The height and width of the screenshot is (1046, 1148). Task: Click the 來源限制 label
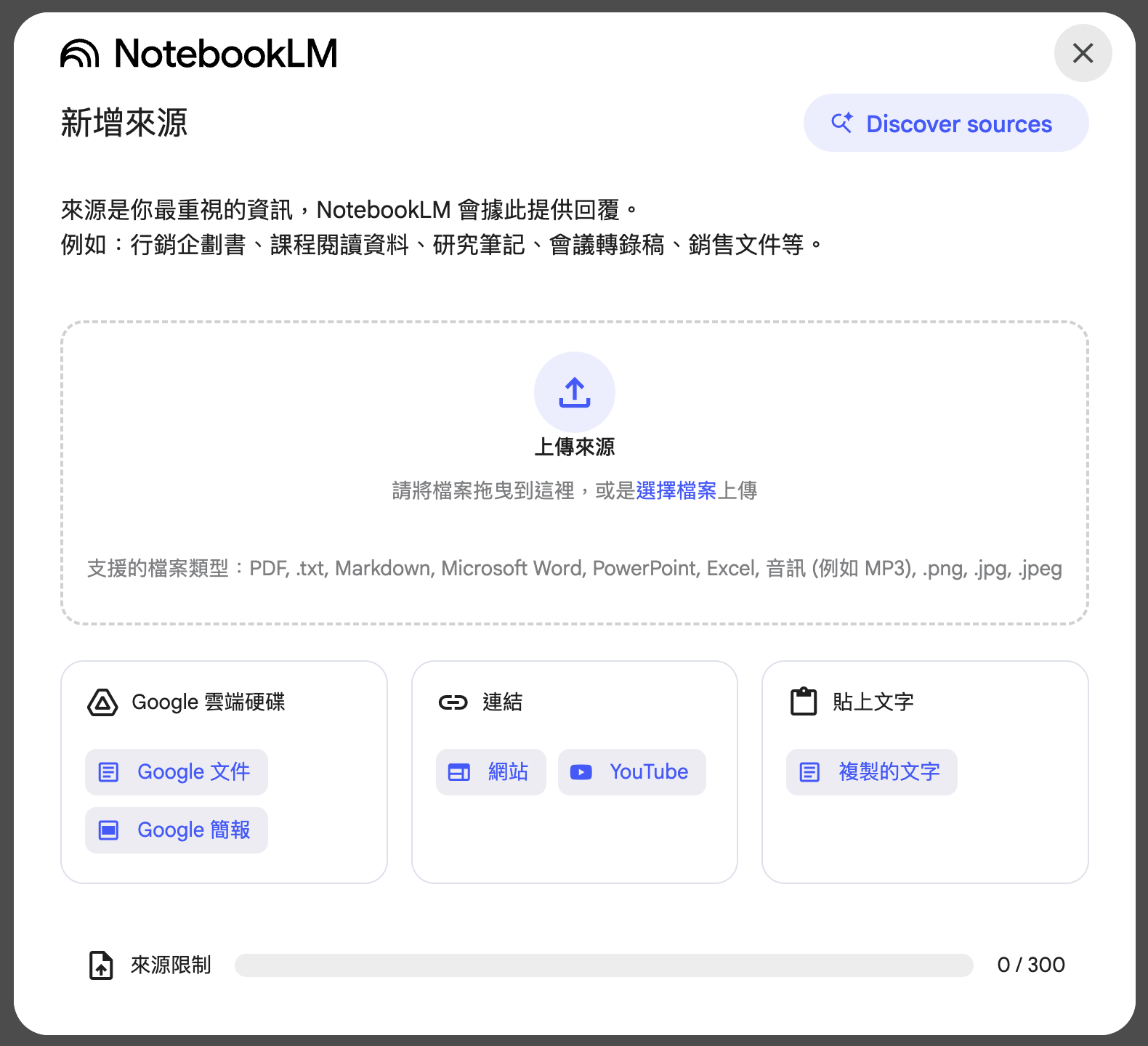(171, 965)
